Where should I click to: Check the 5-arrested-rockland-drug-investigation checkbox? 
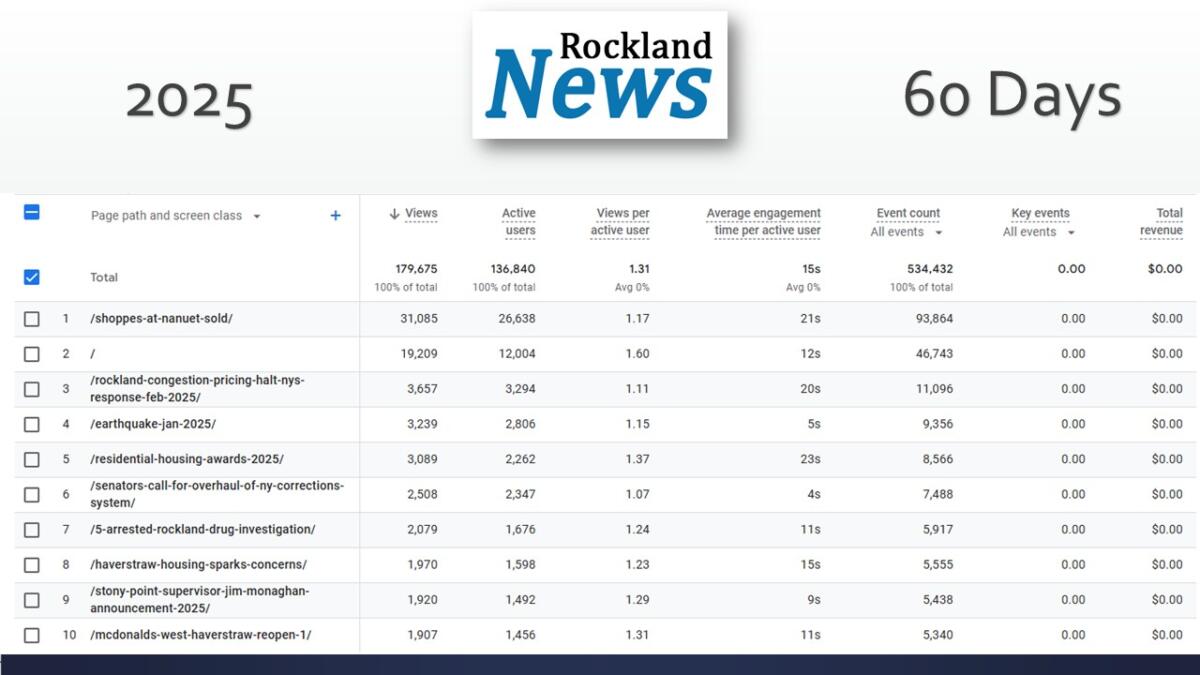[31, 529]
